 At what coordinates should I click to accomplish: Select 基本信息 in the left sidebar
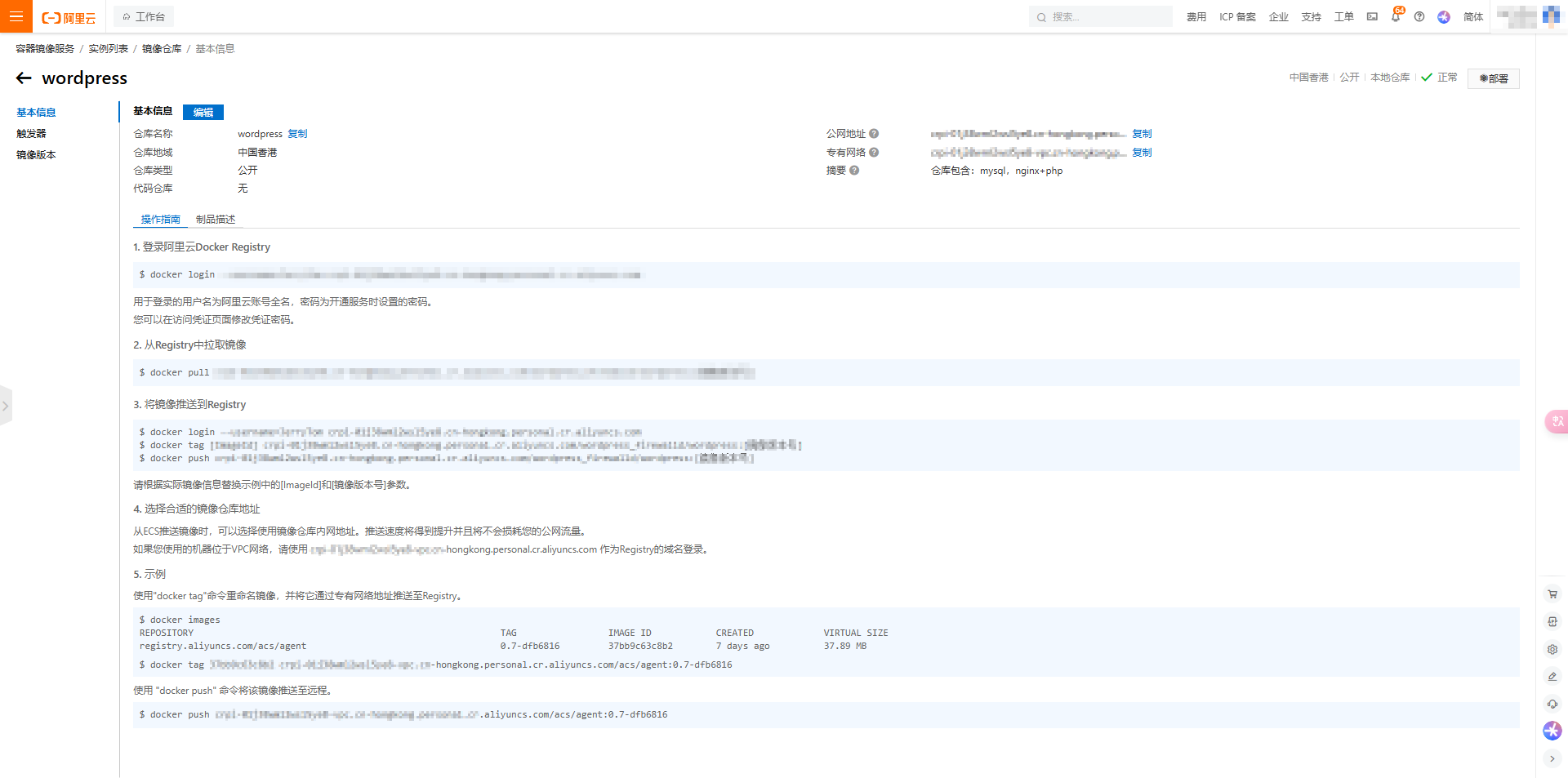tap(36, 113)
